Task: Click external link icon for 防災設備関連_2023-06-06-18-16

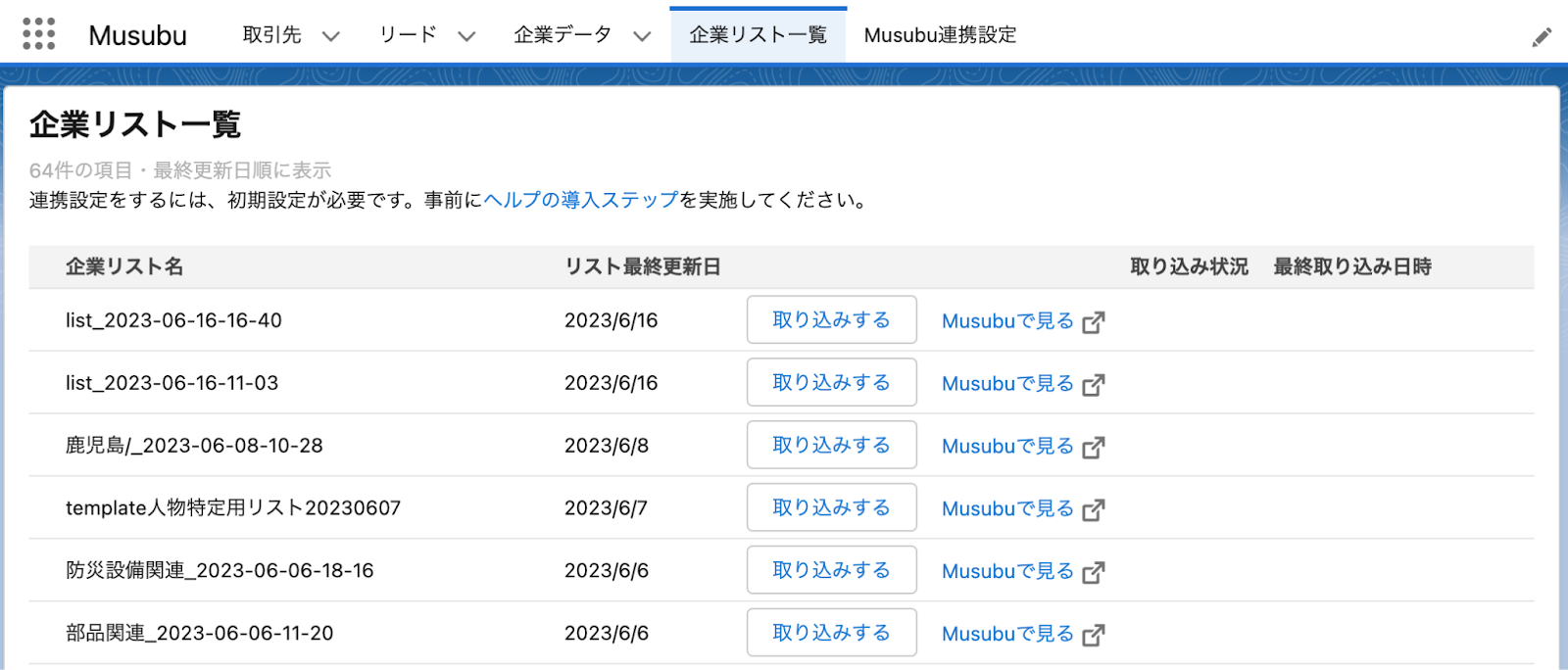Action: pos(1094,573)
